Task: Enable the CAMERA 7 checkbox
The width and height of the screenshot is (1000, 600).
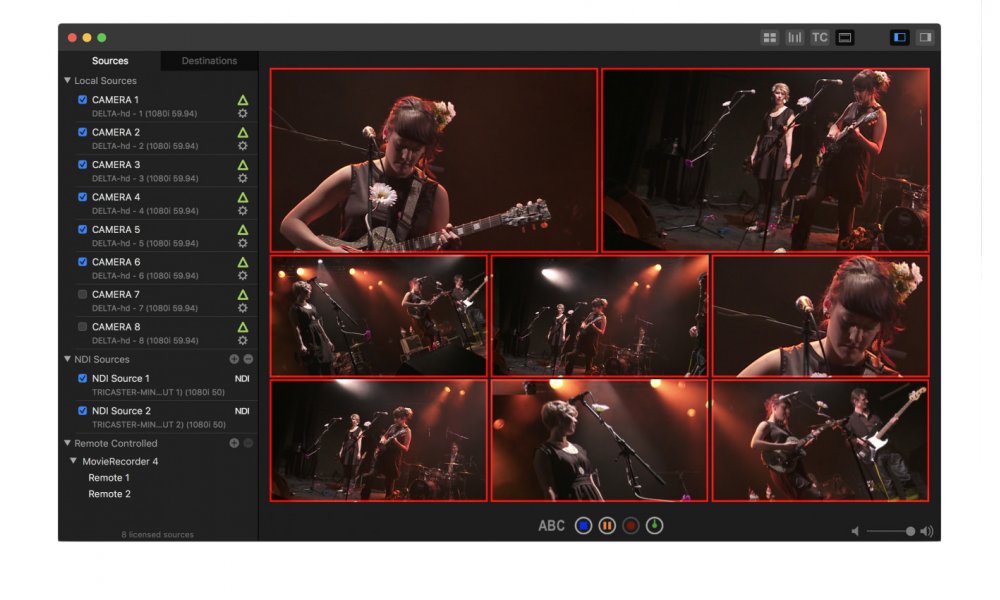Action: click(x=83, y=294)
